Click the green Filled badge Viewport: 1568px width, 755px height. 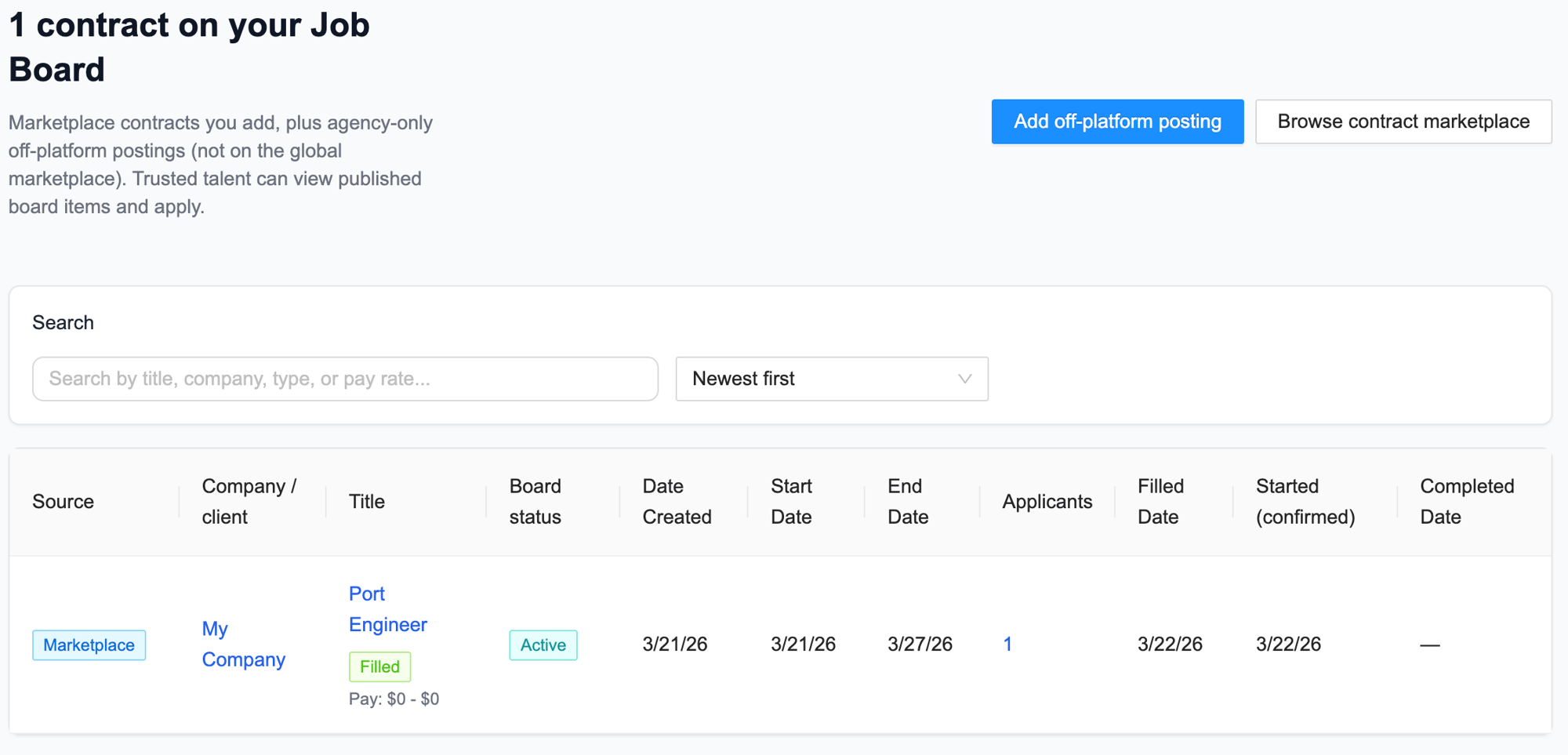379,666
